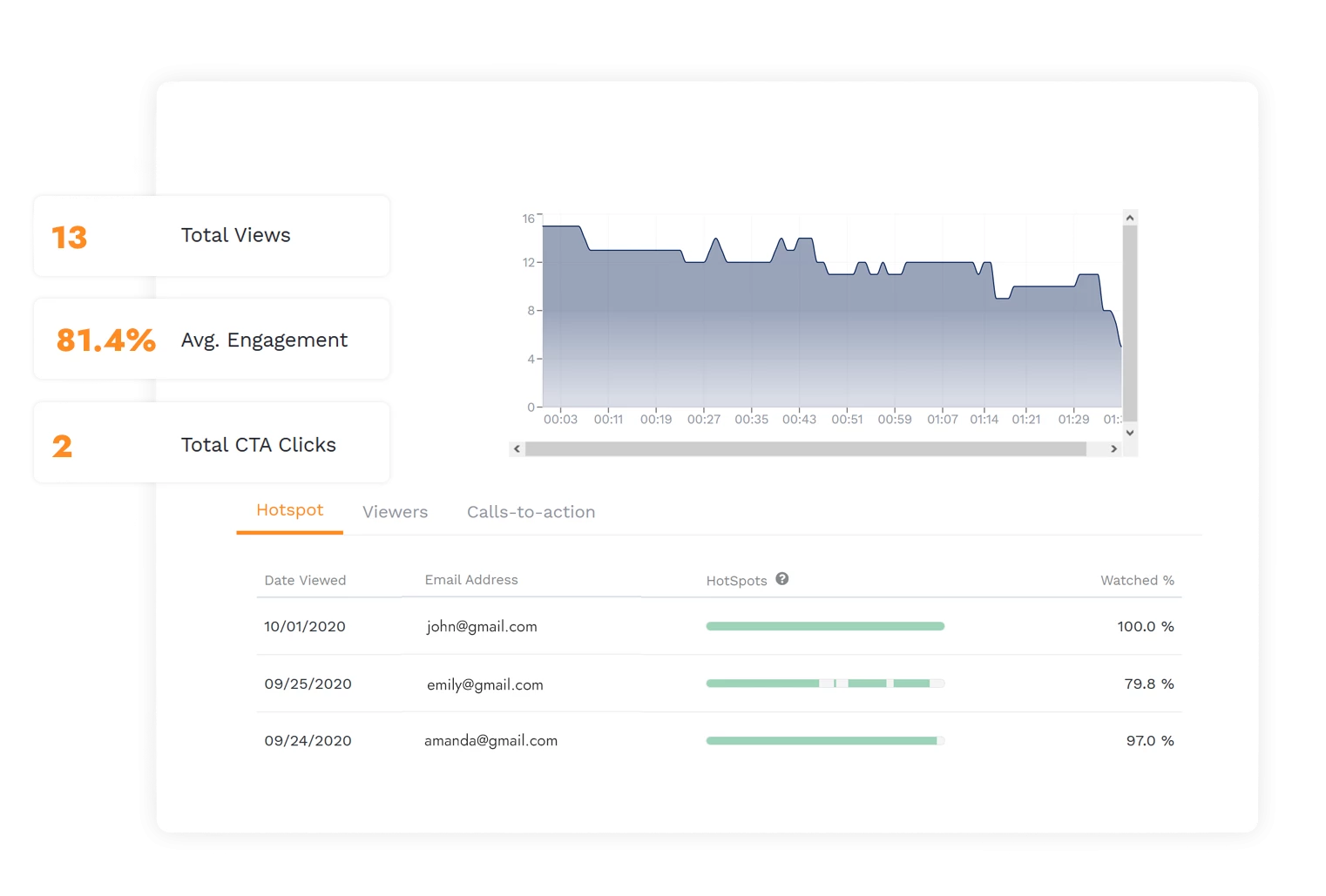Image resolution: width=1326 pixels, height=896 pixels.
Task: Click john@gmail.com hotspot progress bar
Action: (x=825, y=626)
